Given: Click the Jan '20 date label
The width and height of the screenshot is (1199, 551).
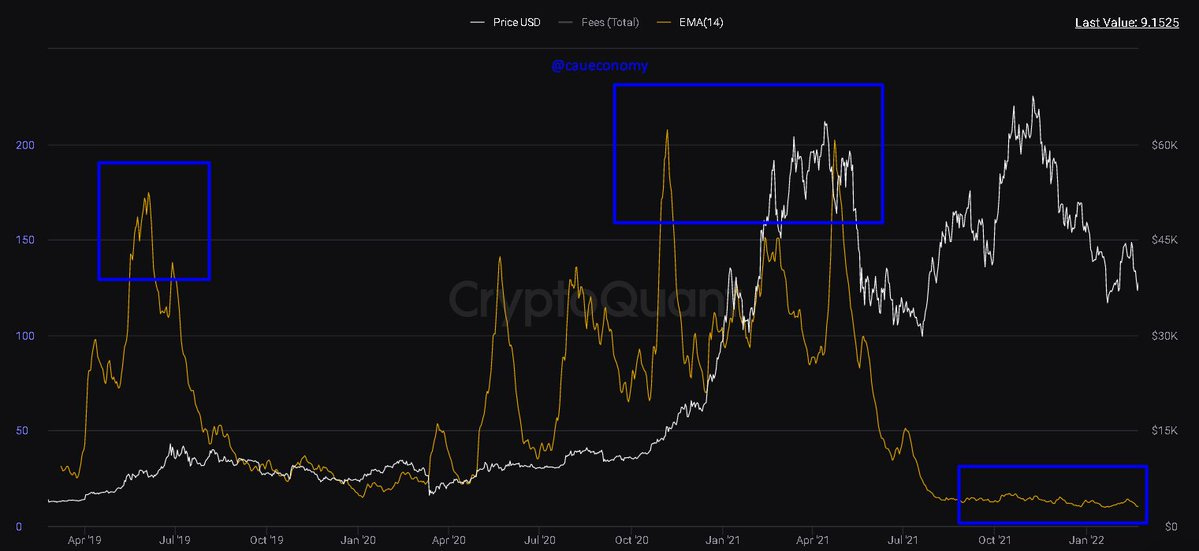Looking at the screenshot, I should click(x=358, y=540).
